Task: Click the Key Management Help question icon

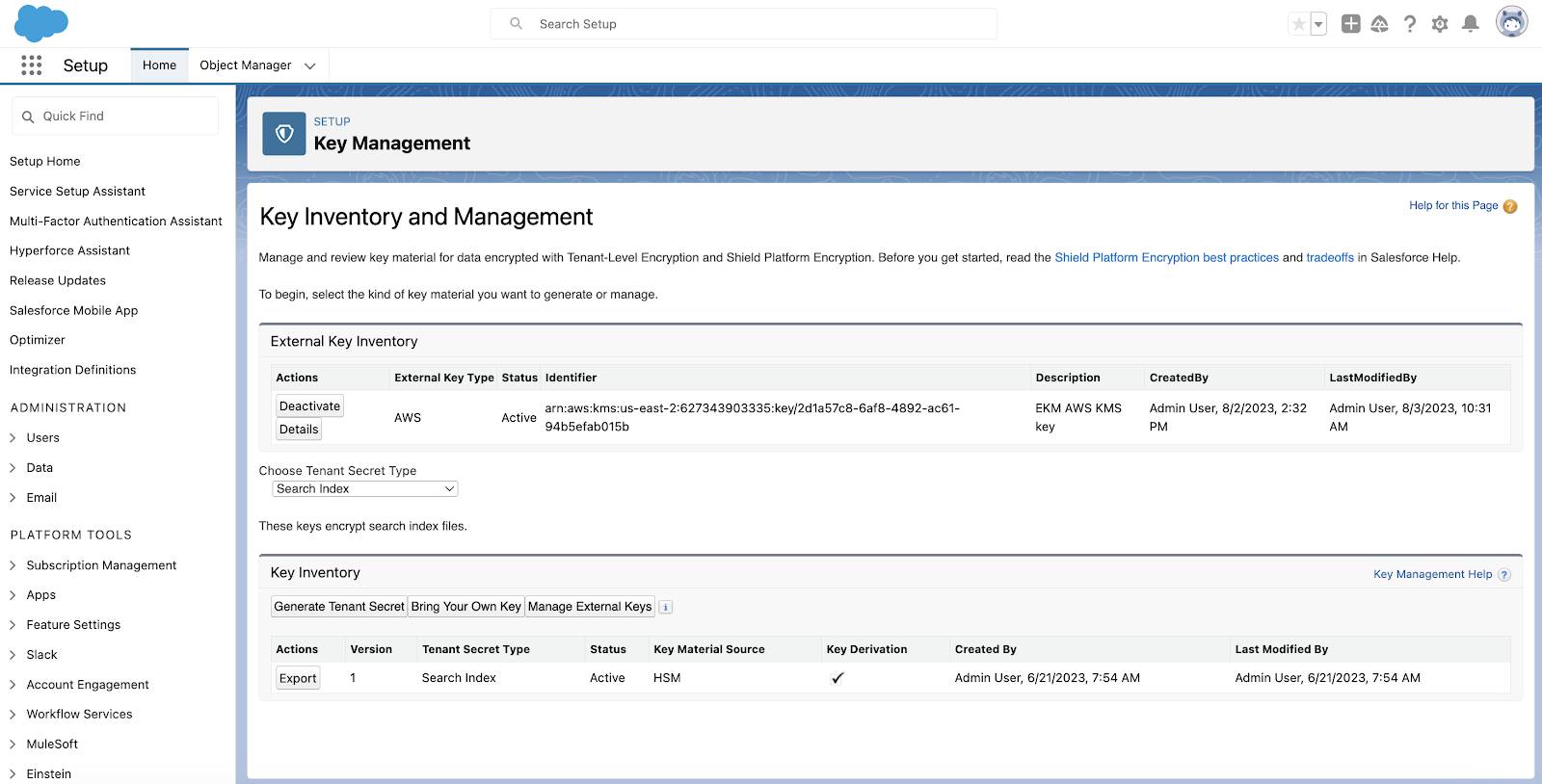Action: coord(1504,575)
